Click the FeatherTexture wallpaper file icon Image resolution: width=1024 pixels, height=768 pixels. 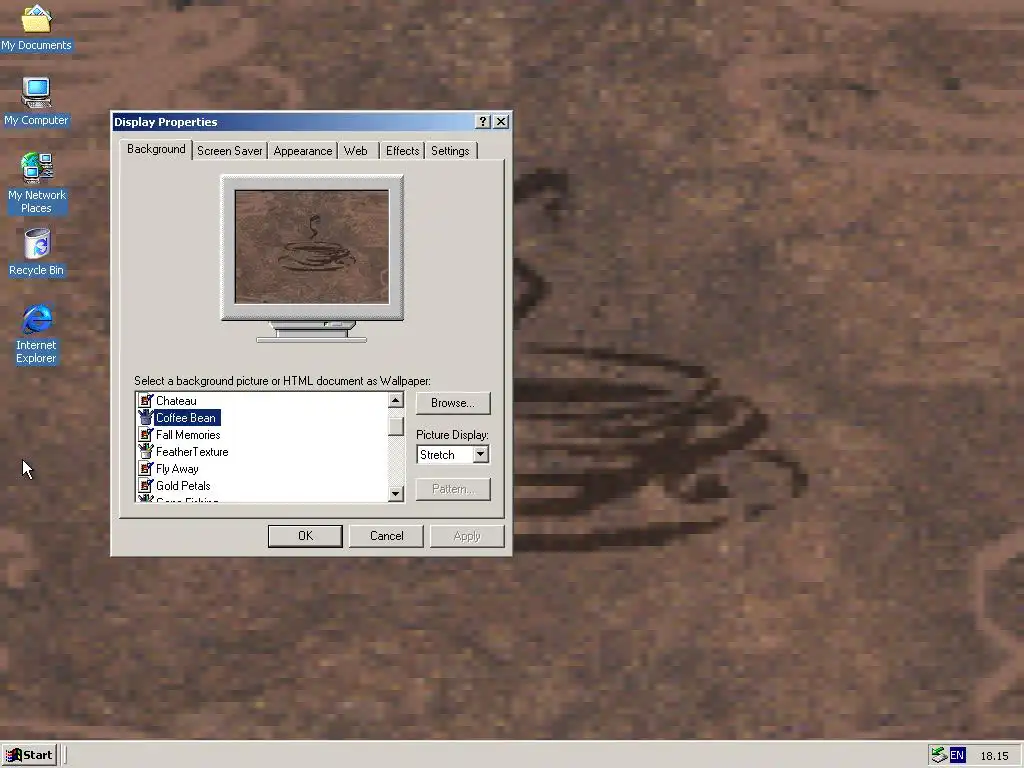[146, 451]
